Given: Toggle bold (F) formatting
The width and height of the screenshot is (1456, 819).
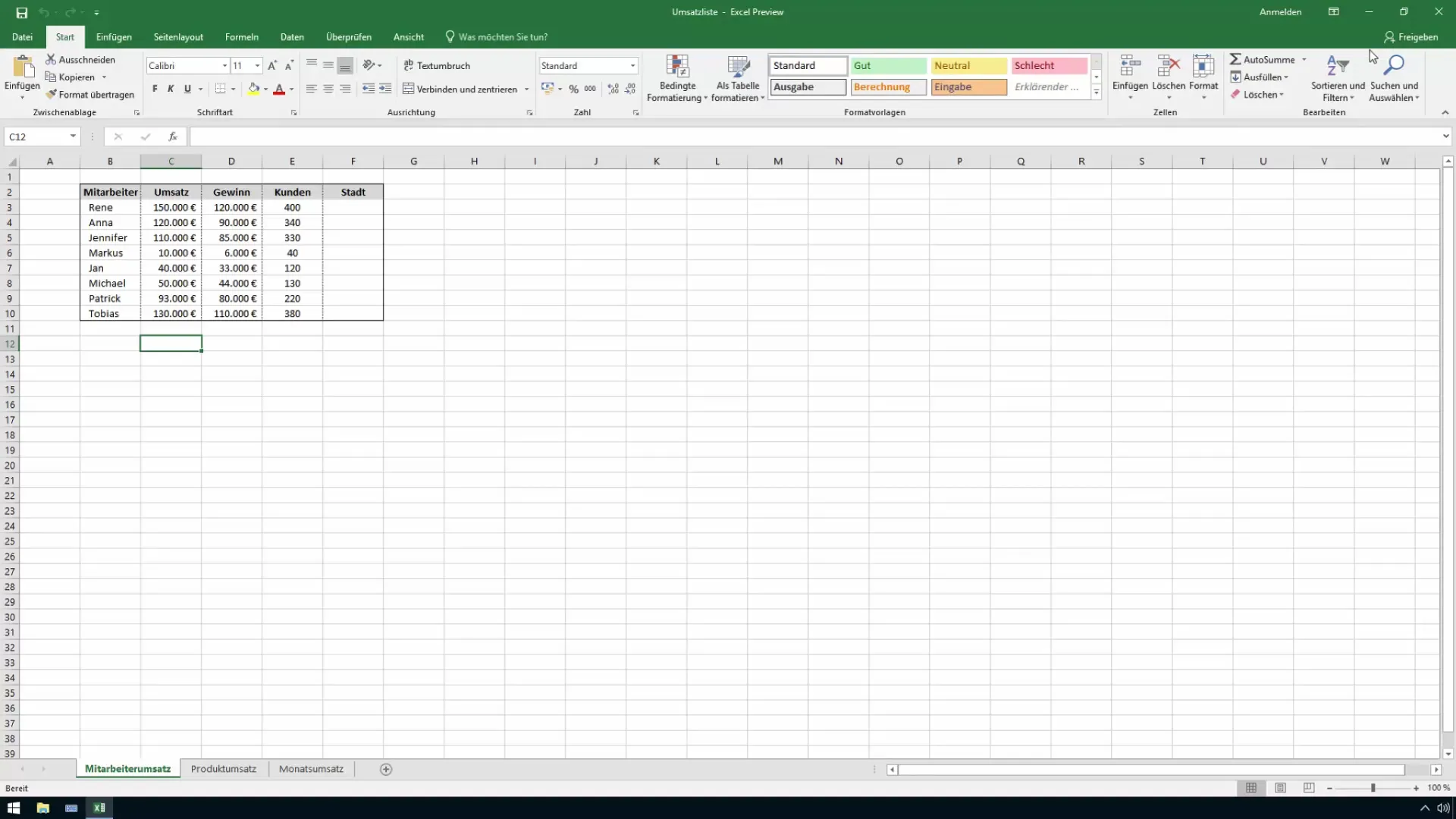Looking at the screenshot, I should [x=155, y=89].
